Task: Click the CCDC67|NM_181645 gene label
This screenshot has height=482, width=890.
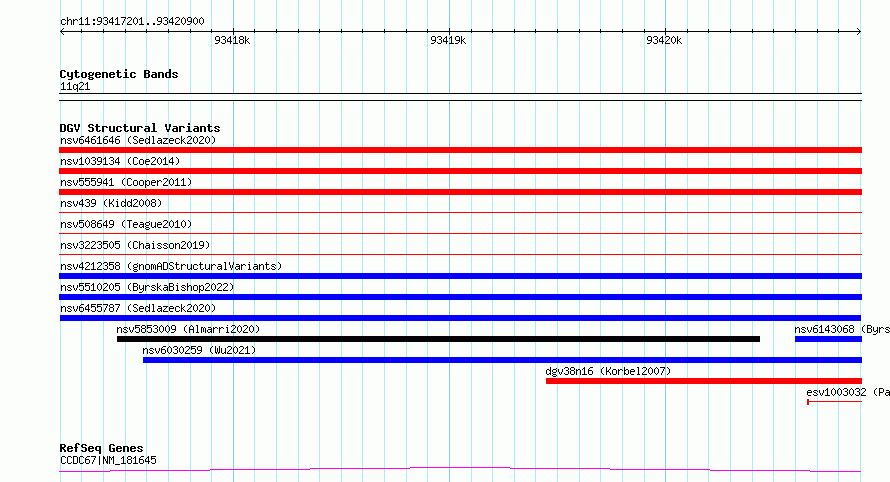Action: [x=108, y=460]
